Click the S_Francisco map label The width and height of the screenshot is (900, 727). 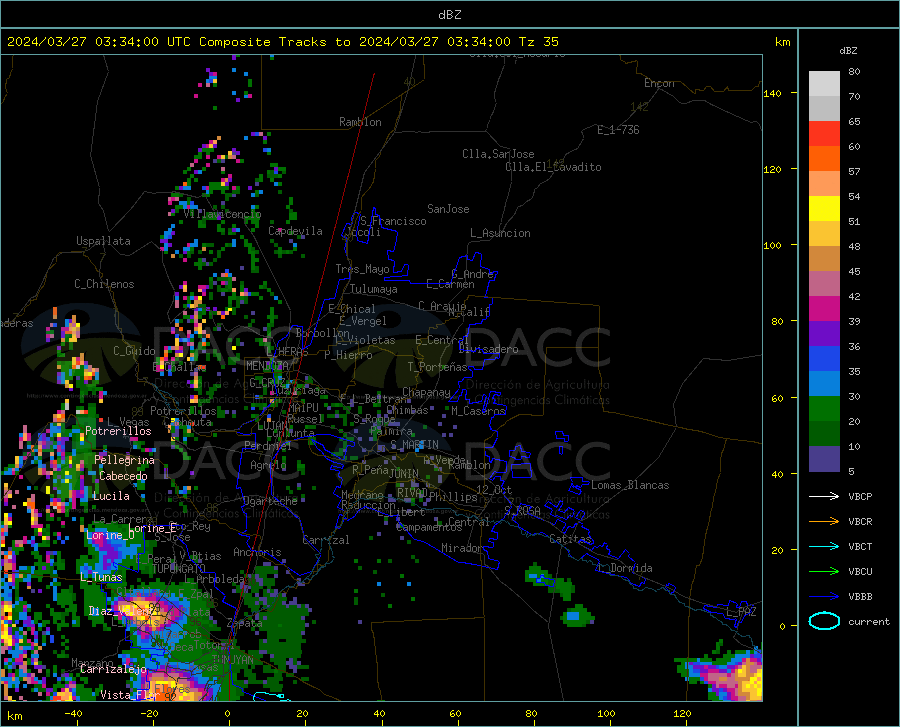tap(393, 221)
